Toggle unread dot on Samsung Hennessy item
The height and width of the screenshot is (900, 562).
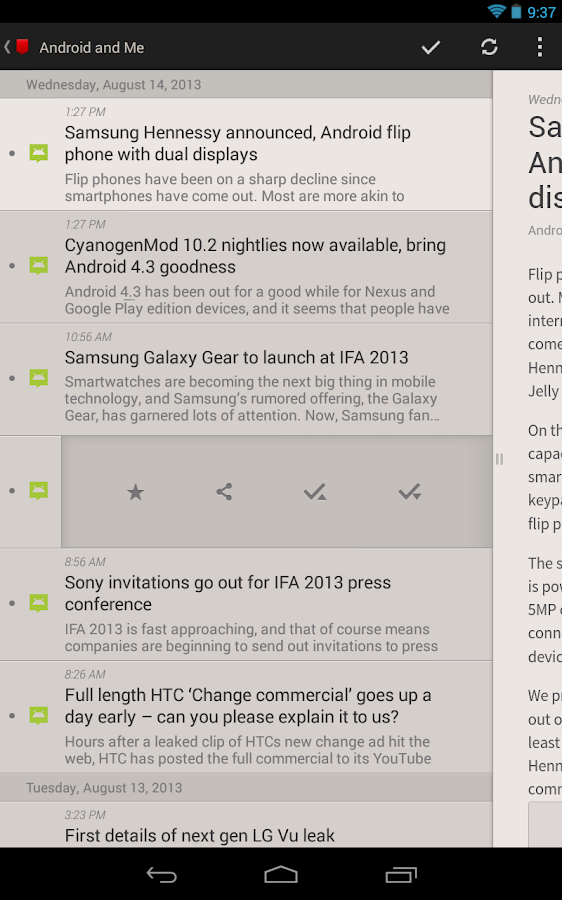[x=12, y=153]
